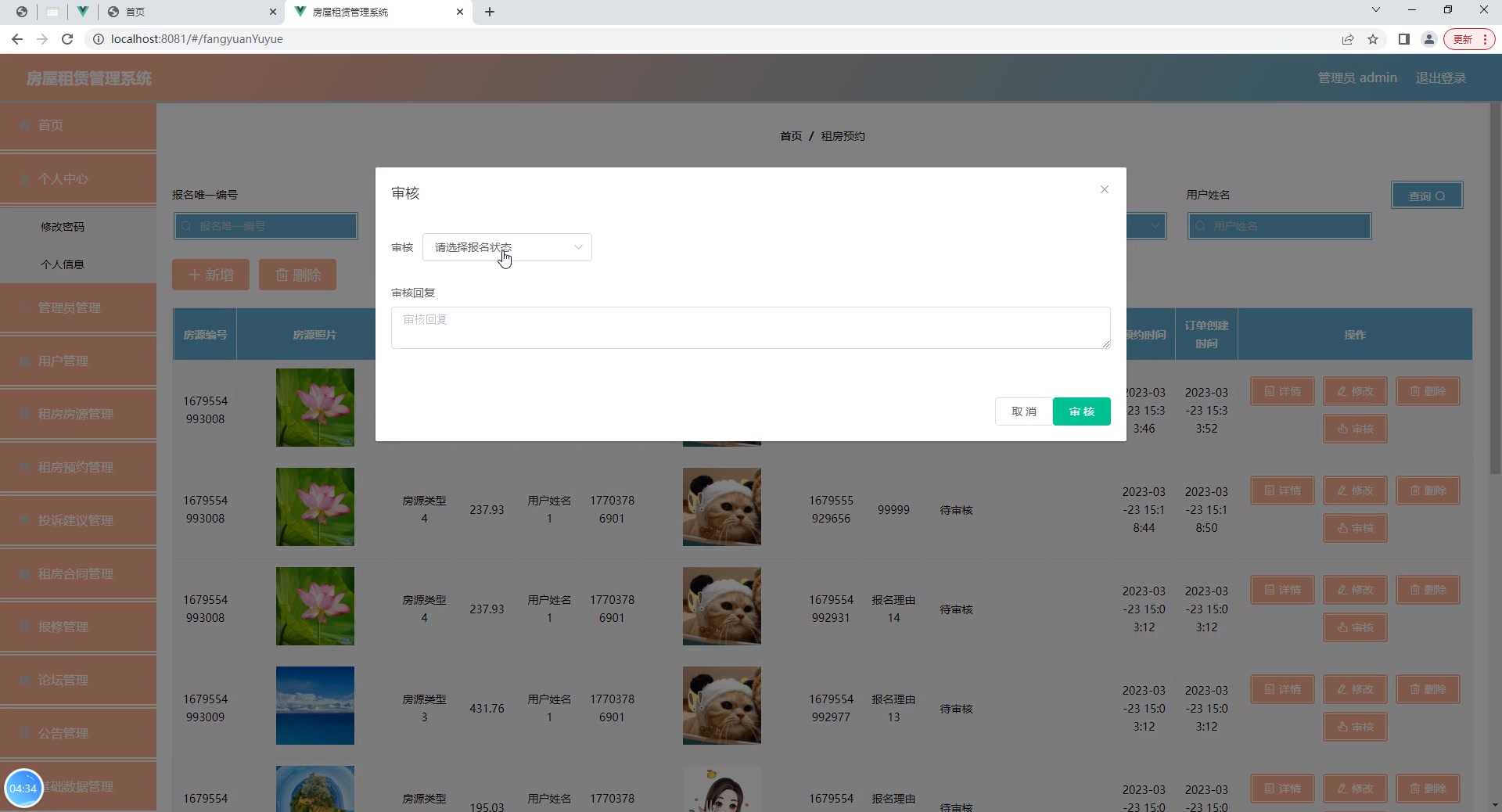Cancel the dialog with 取消 button
Image resolution: width=1502 pixels, height=812 pixels.
(1024, 411)
